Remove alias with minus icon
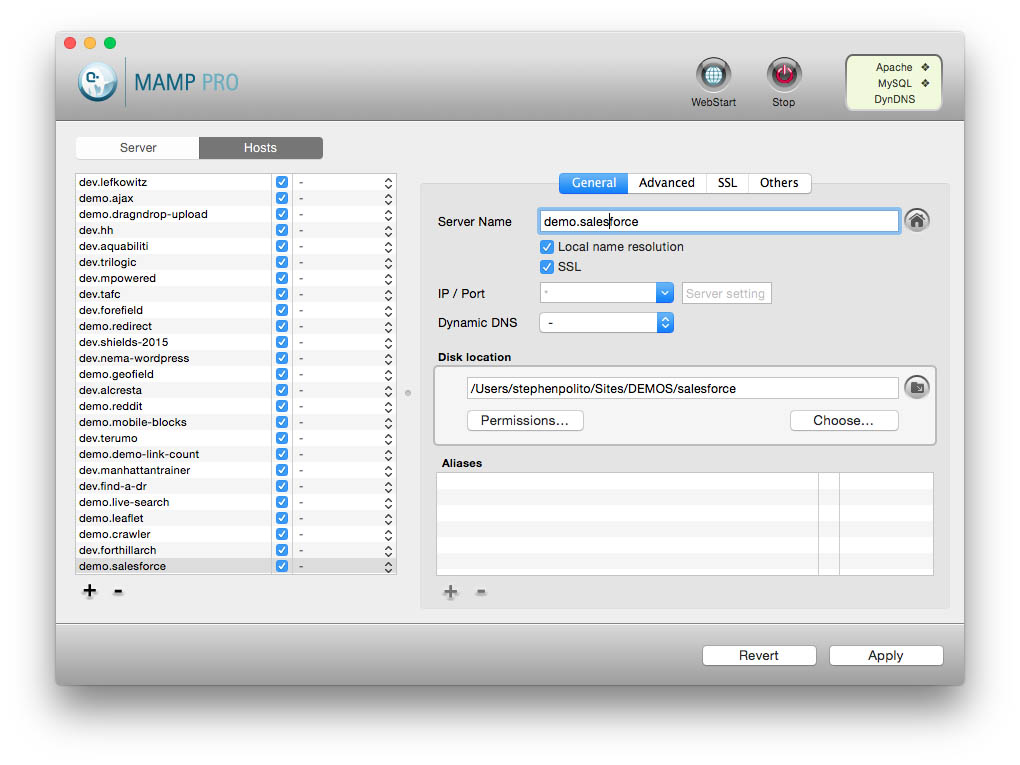This screenshot has height=765, width=1020. pos(481,592)
